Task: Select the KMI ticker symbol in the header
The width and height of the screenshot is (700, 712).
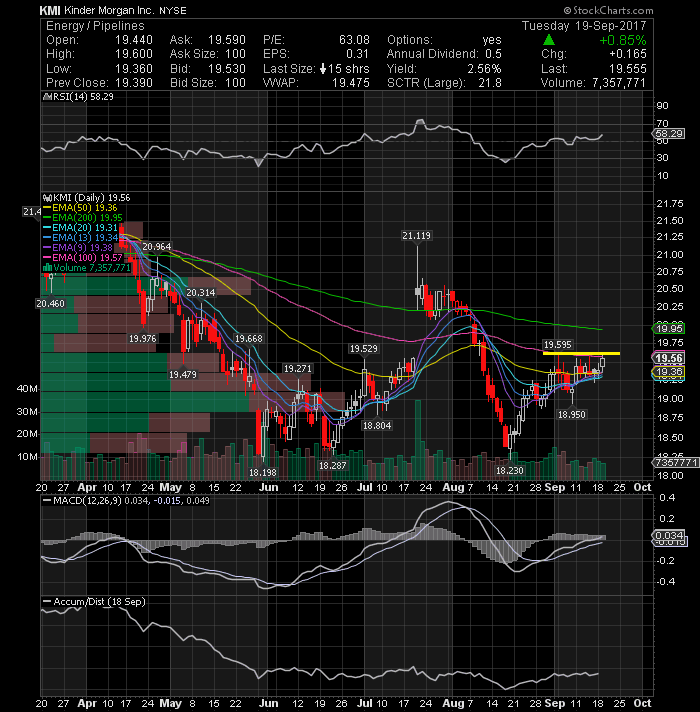Action: (x=50, y=10)
